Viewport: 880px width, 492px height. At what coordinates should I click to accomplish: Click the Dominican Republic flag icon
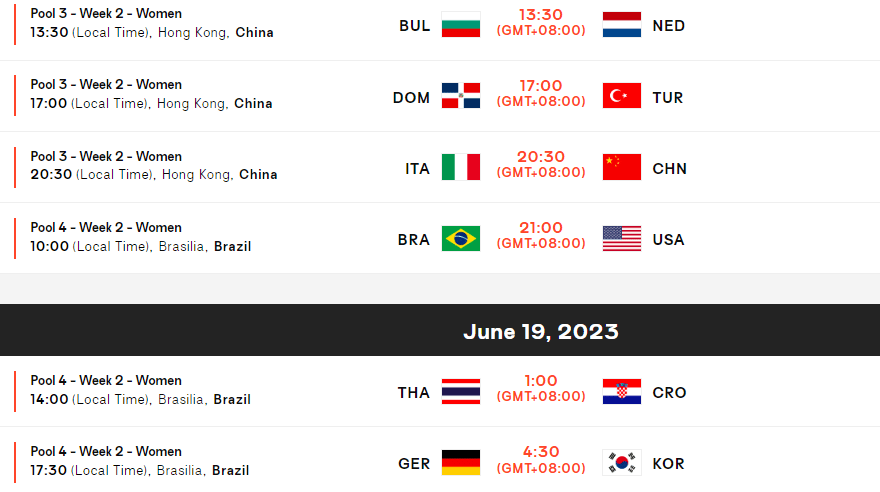click(x=461, y=96)
